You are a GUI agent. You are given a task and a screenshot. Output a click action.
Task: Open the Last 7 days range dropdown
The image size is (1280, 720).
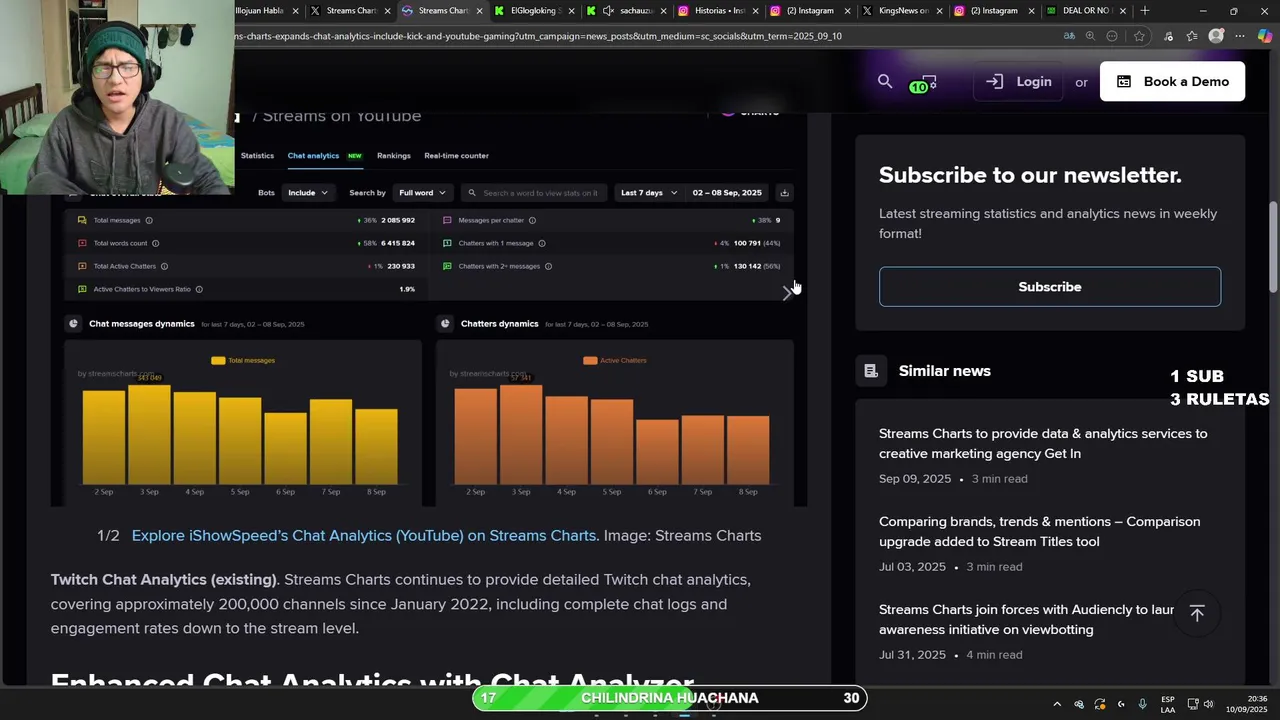click(649, 193)
